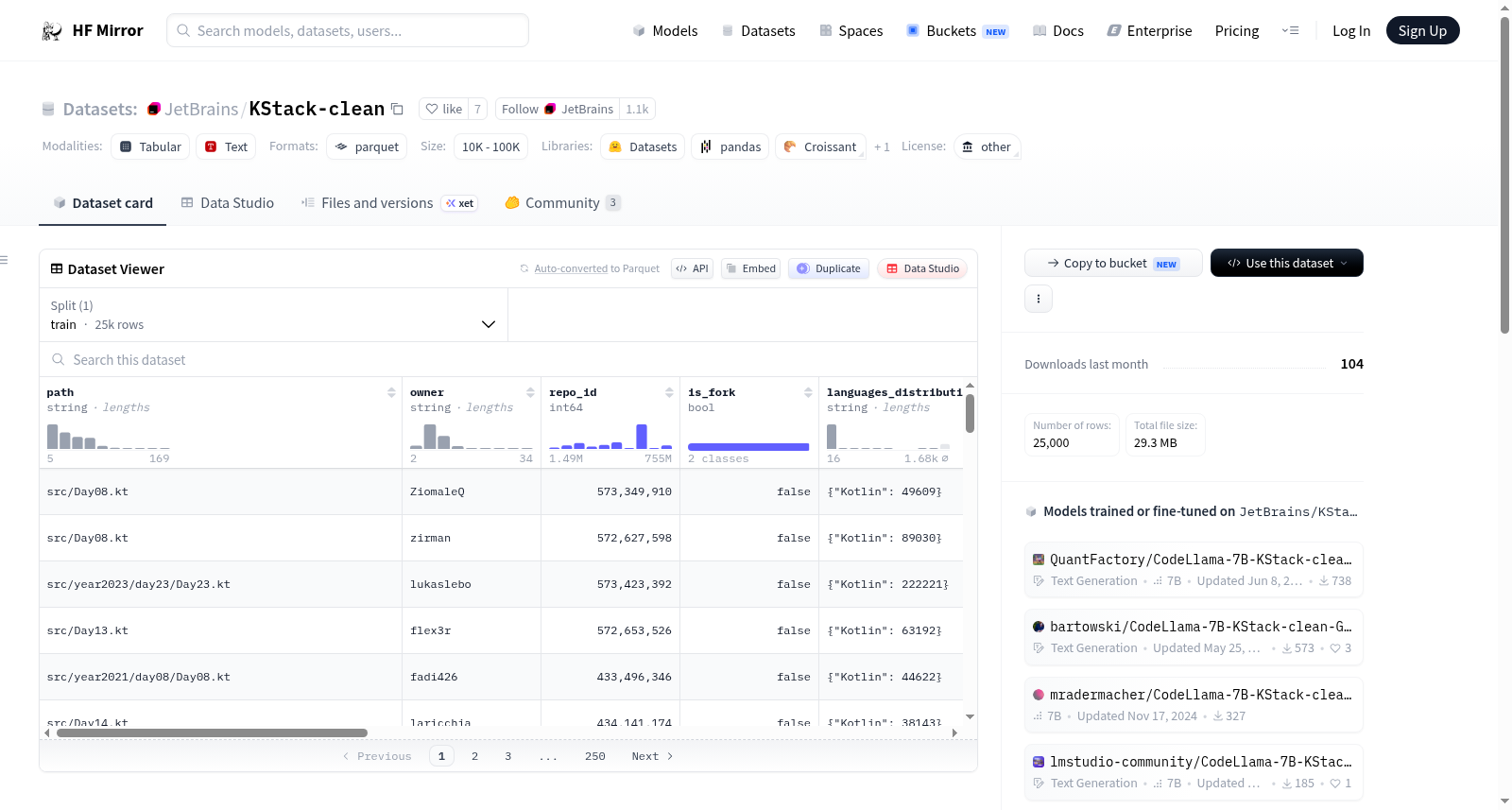Image resolution: width=1512 pixels, height=810 pixels.
Task: Open the more navigation menu icon
Action: [1290, 30]
